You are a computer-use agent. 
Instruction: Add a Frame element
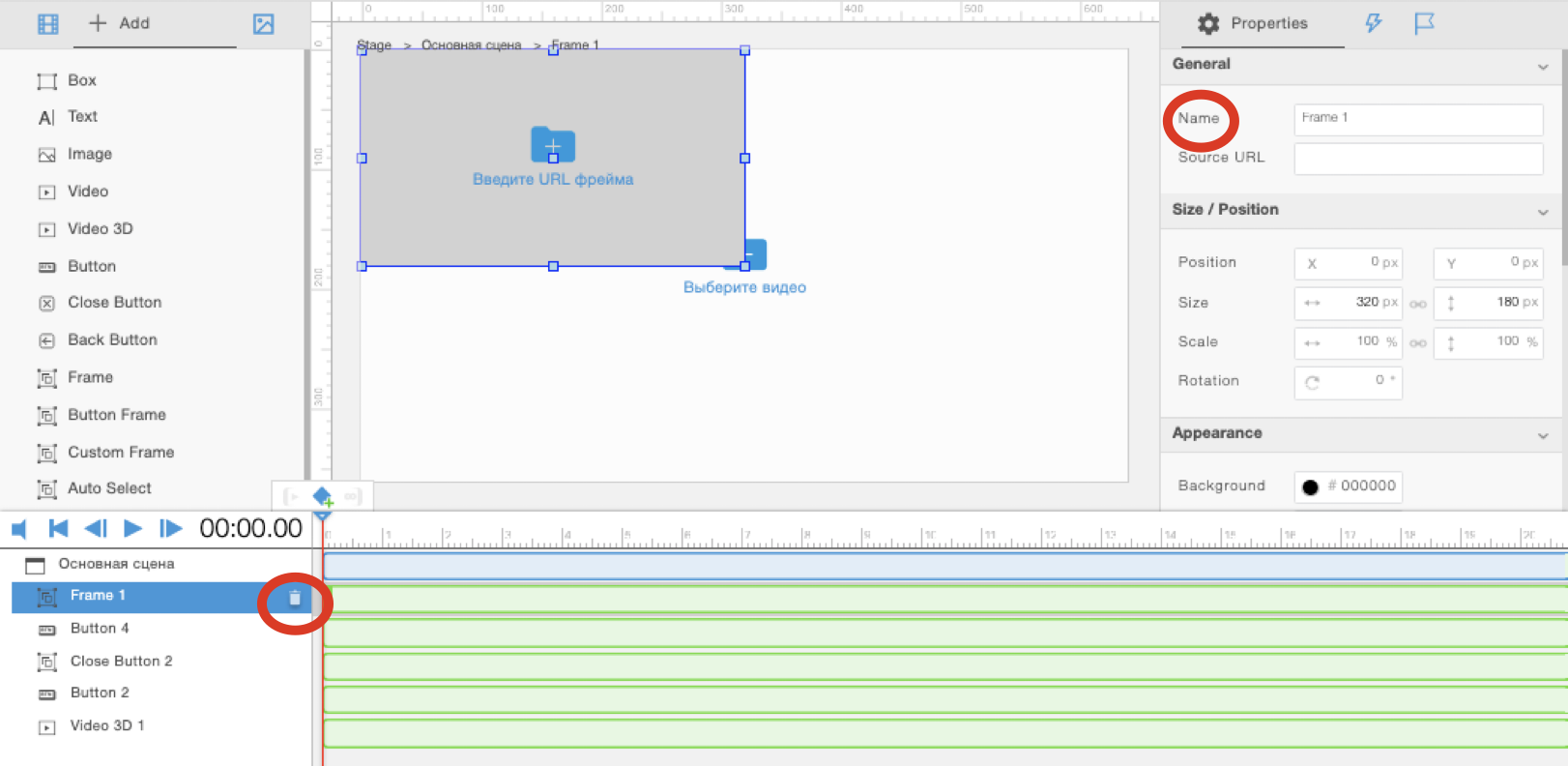click(x=75, y=377)
